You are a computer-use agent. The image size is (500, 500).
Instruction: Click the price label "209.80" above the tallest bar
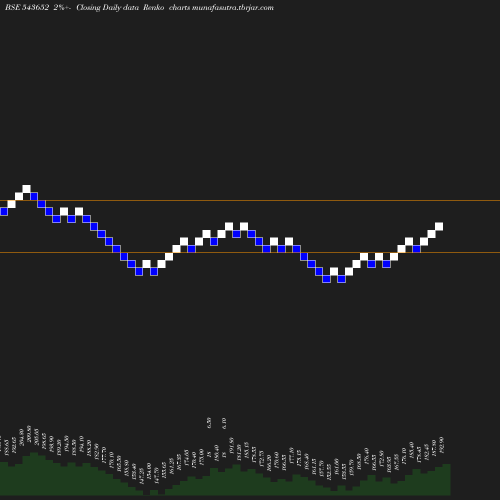click(29, 434)
